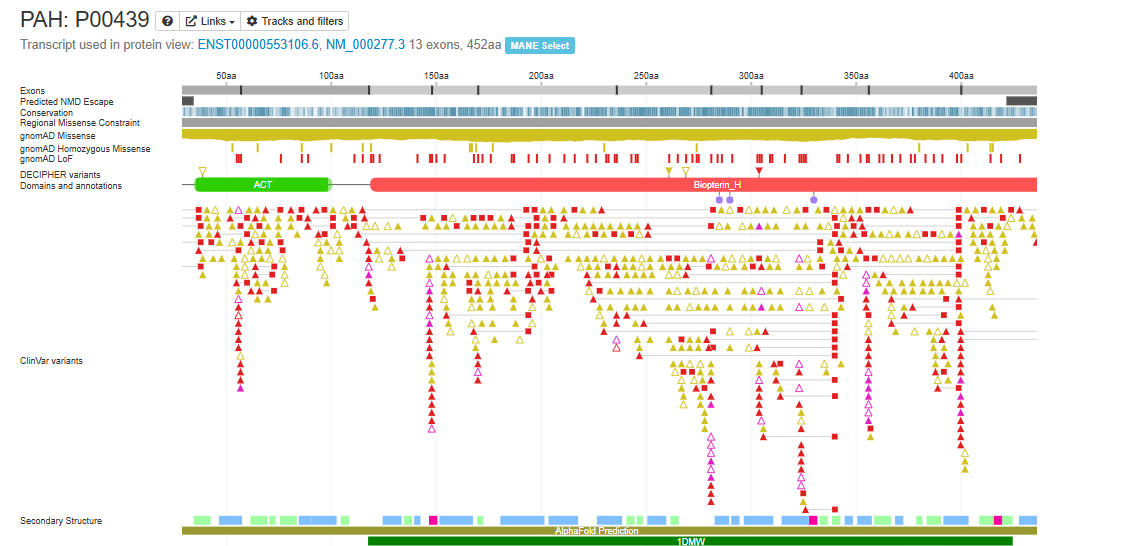Open the ENST00000553106.6 transcript link

point(258,45)
